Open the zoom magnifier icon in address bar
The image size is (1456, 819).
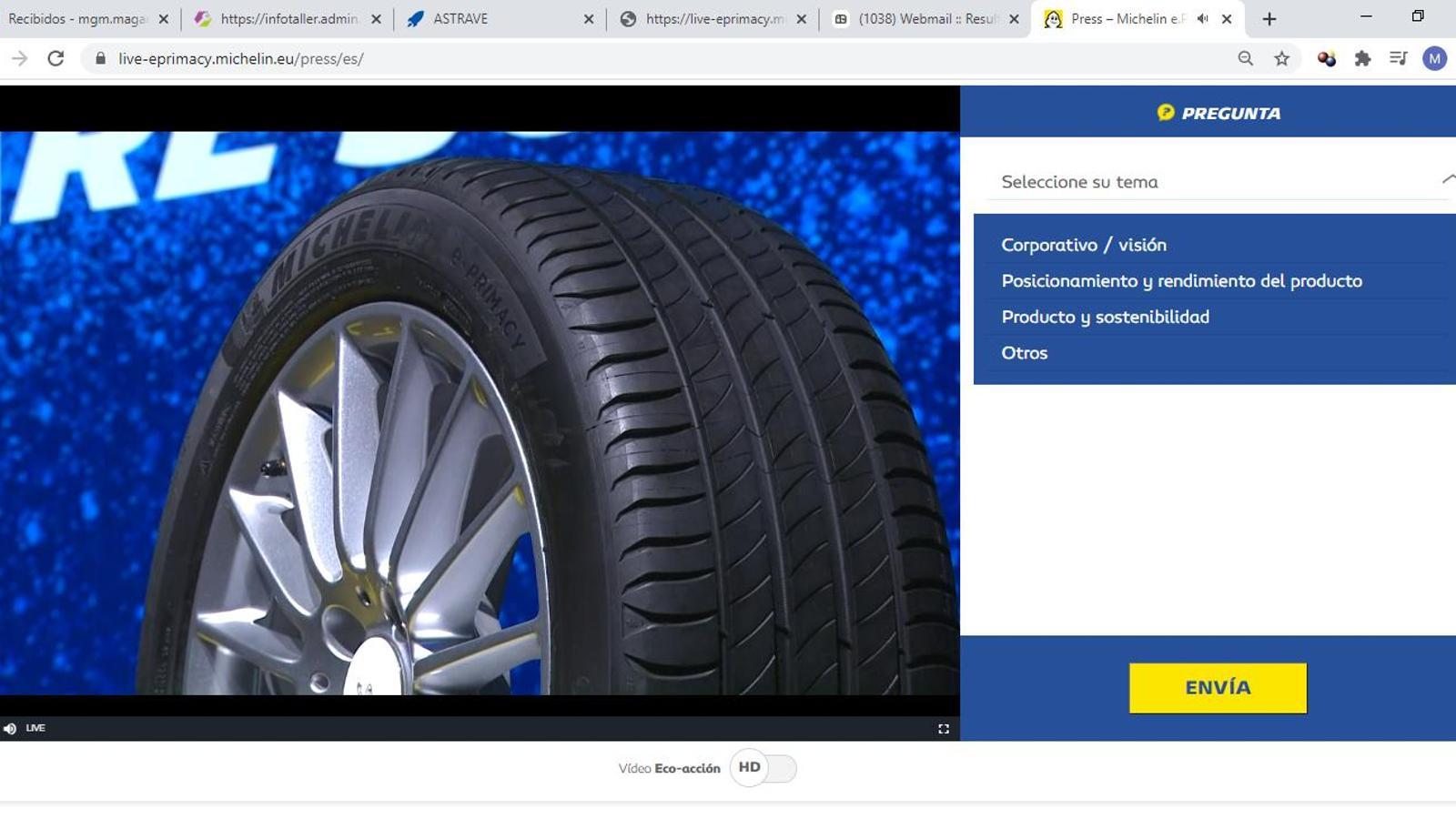(1245, 58)
